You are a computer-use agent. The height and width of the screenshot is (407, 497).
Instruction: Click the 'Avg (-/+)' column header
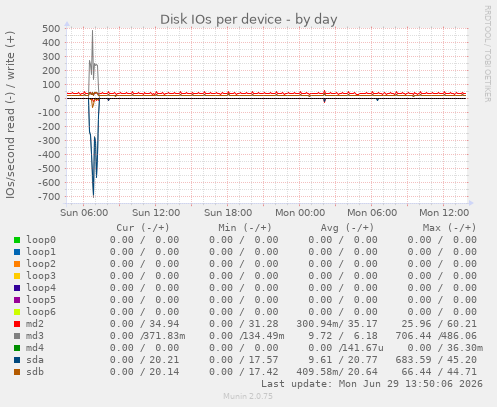347,228
